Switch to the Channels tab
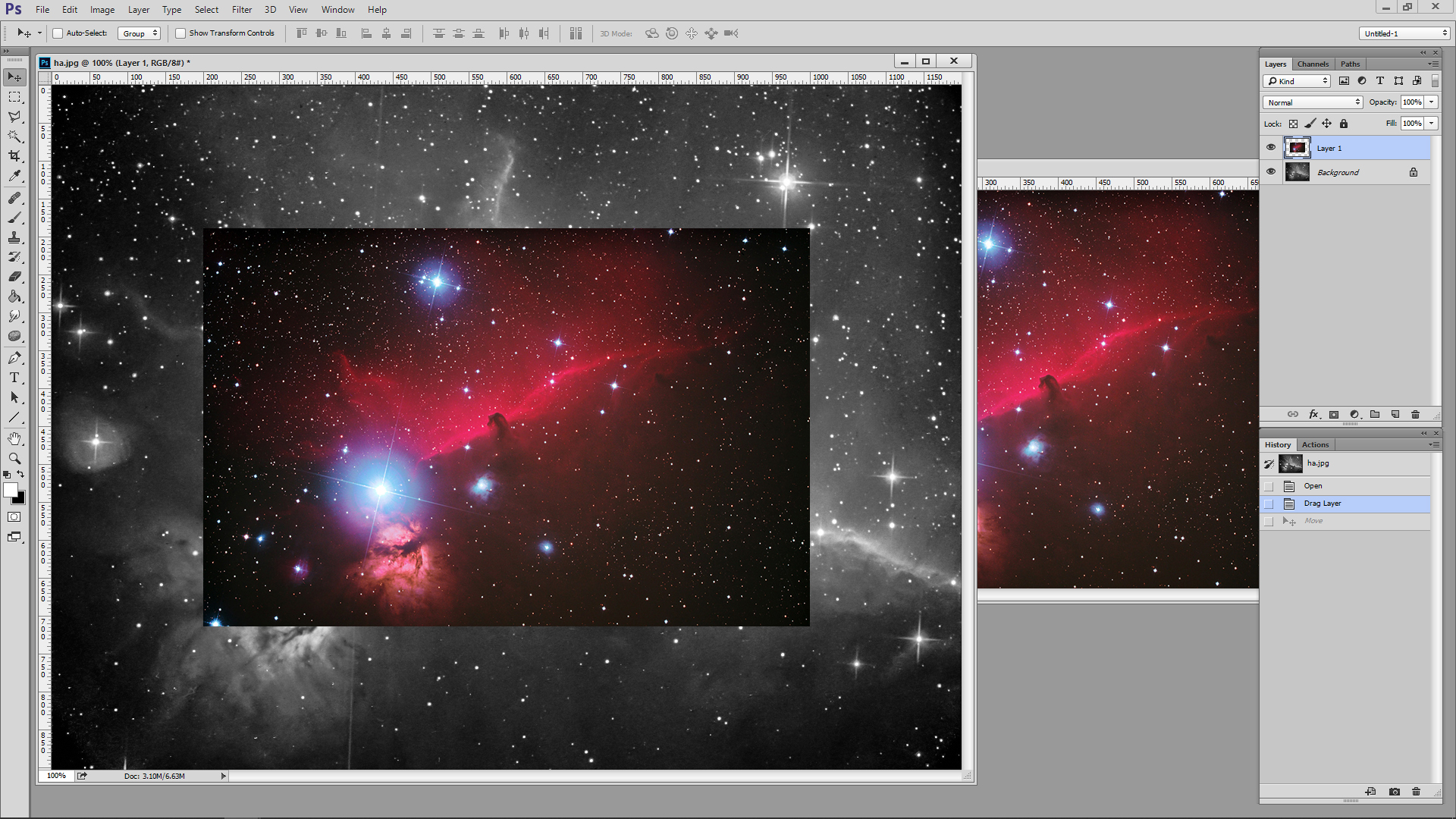 [x=1313, y=64]
